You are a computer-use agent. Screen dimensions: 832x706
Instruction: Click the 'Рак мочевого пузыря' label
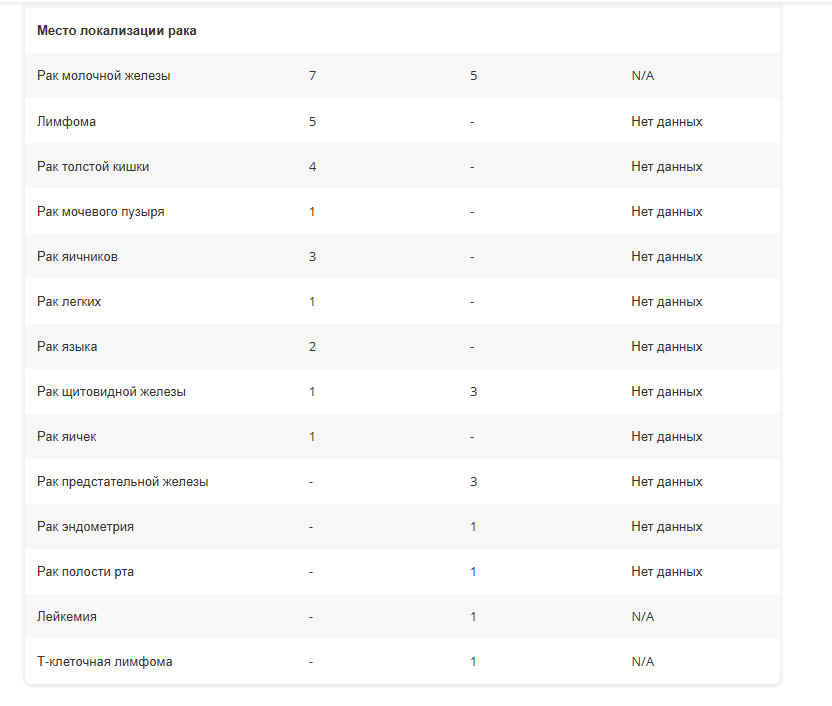click(101, 212)
